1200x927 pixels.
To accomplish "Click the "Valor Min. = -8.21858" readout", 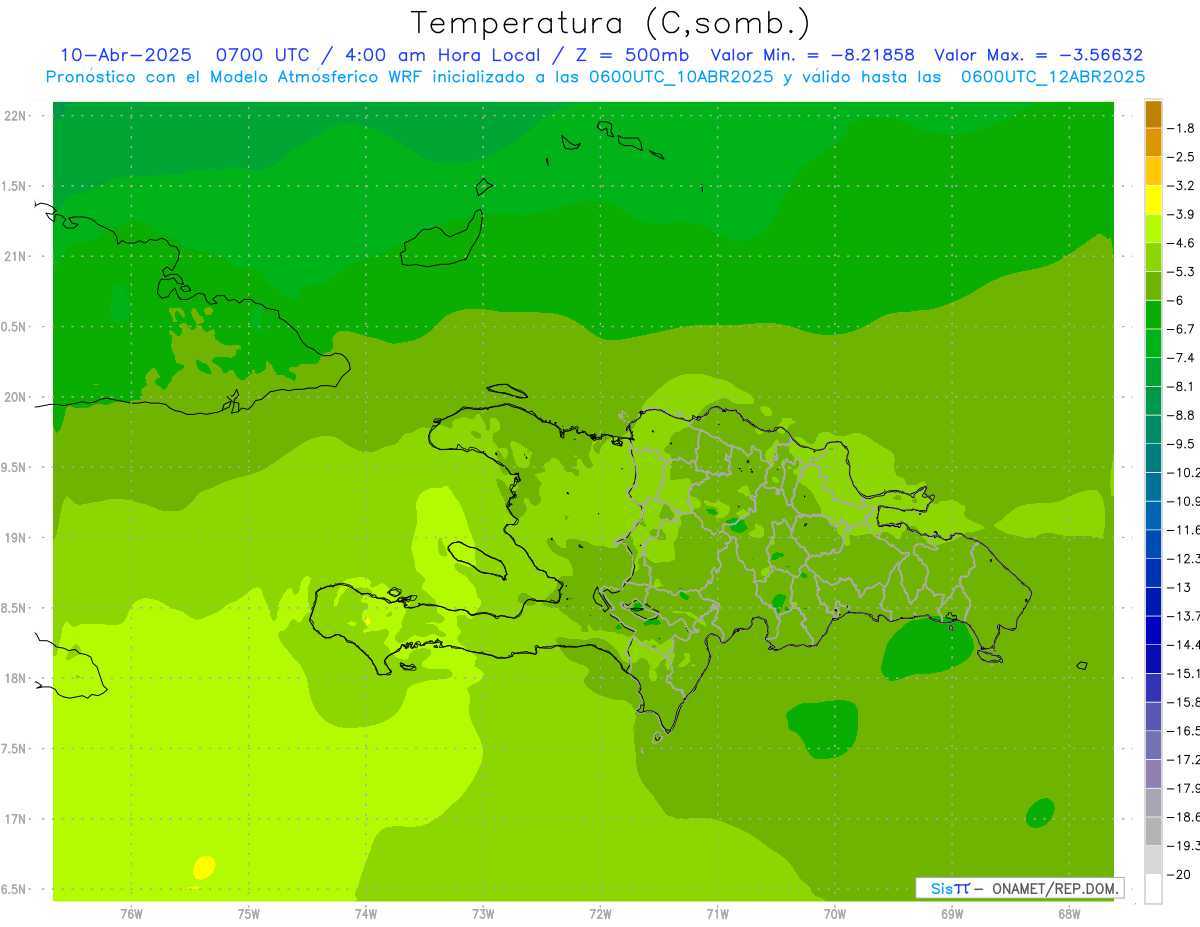I will tap(811, 55).
